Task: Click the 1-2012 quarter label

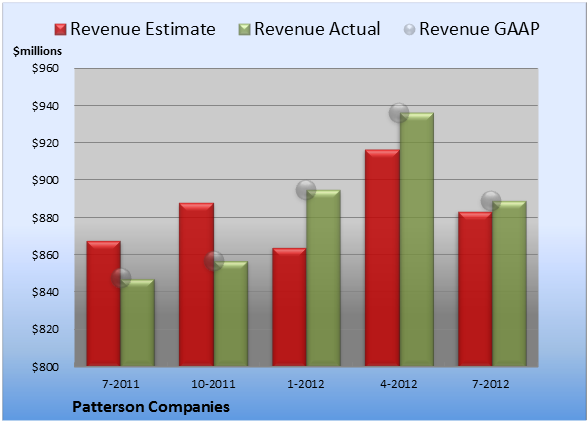Action: 306,384
